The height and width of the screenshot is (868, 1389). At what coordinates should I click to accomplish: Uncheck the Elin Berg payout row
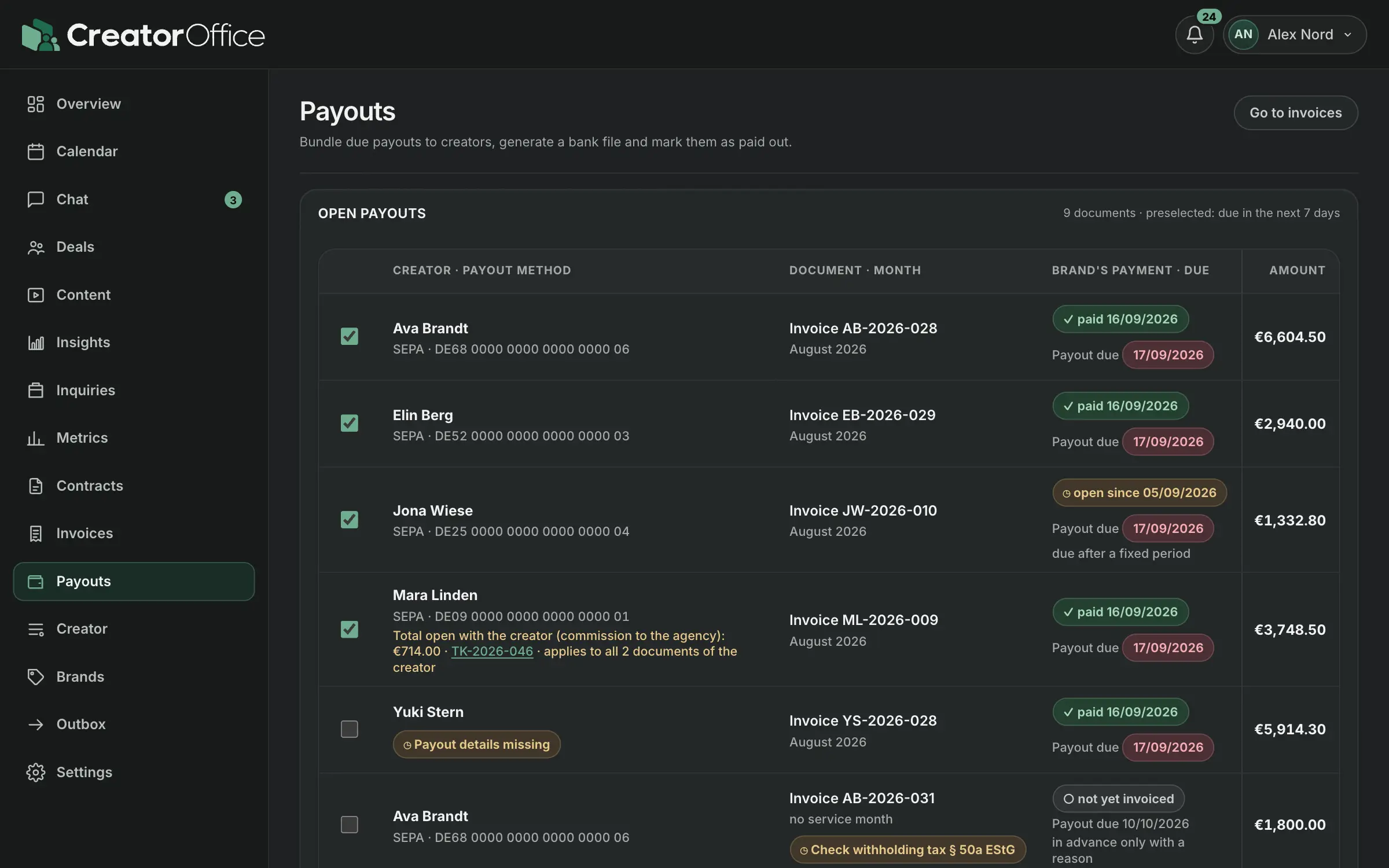click(x=350, y=423)
